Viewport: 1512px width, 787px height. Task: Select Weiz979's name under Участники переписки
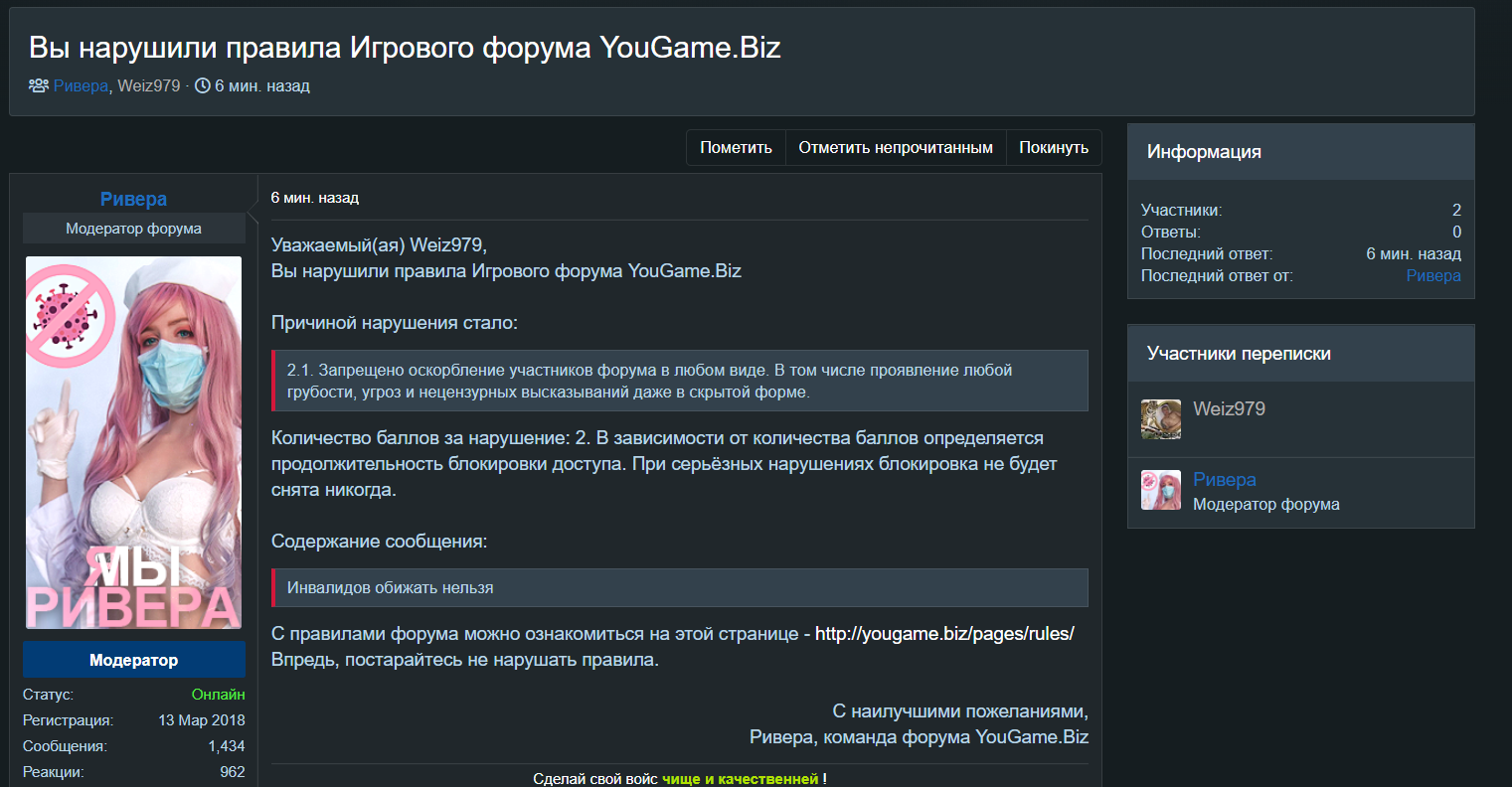click(1229, 408)
